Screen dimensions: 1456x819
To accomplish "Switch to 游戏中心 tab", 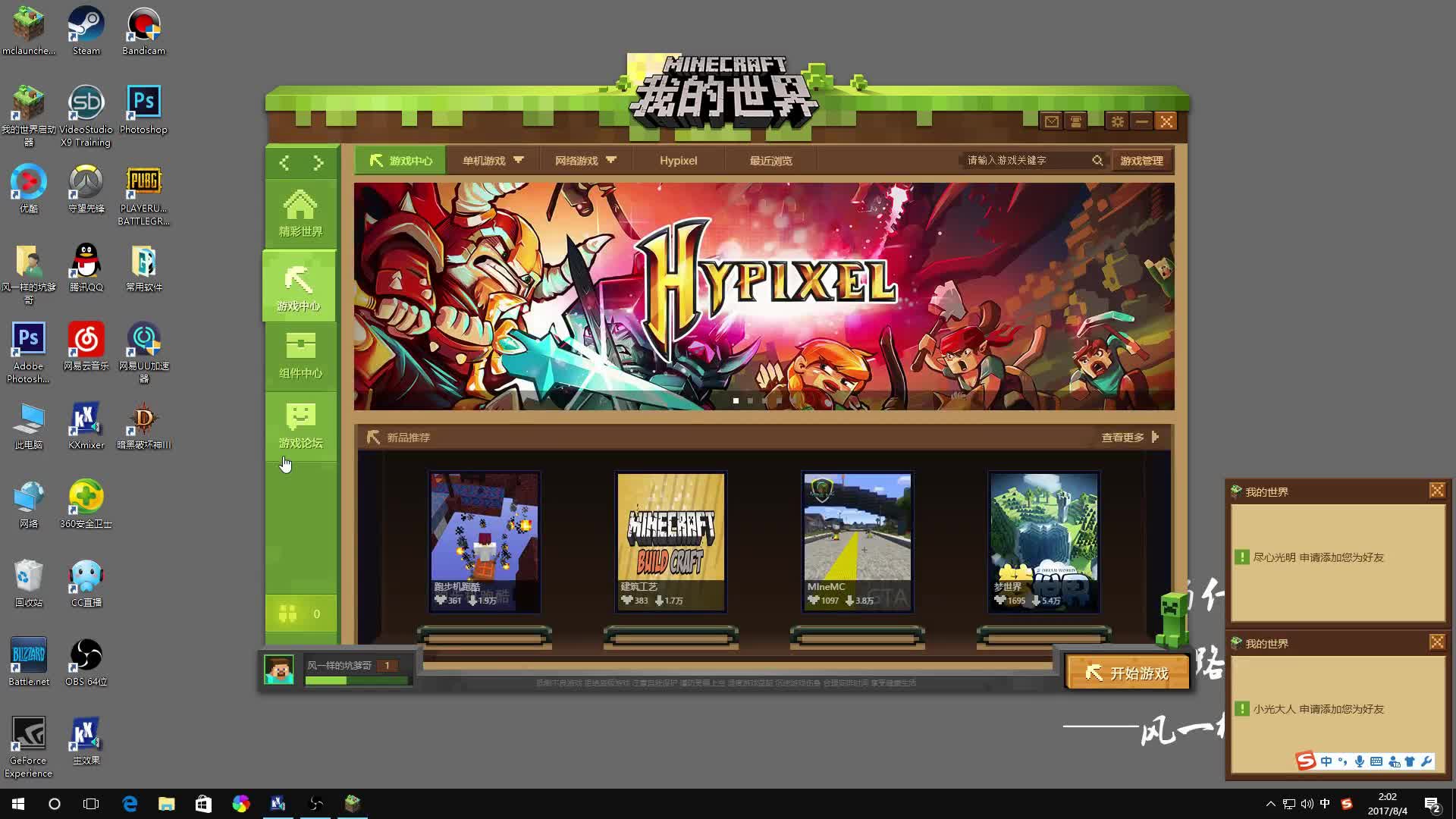I will (400, 161).
